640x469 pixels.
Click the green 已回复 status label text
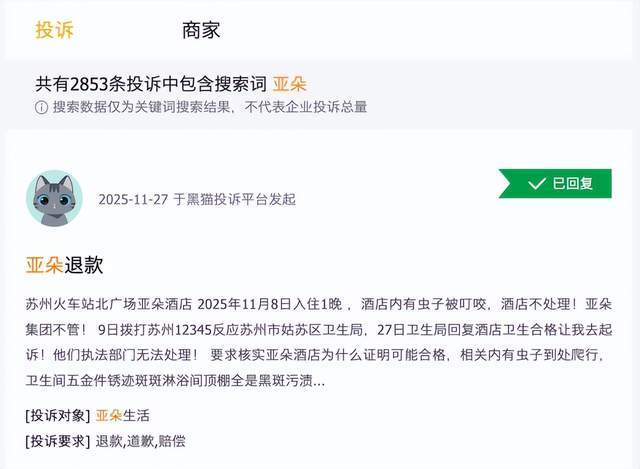click(573, 184)
